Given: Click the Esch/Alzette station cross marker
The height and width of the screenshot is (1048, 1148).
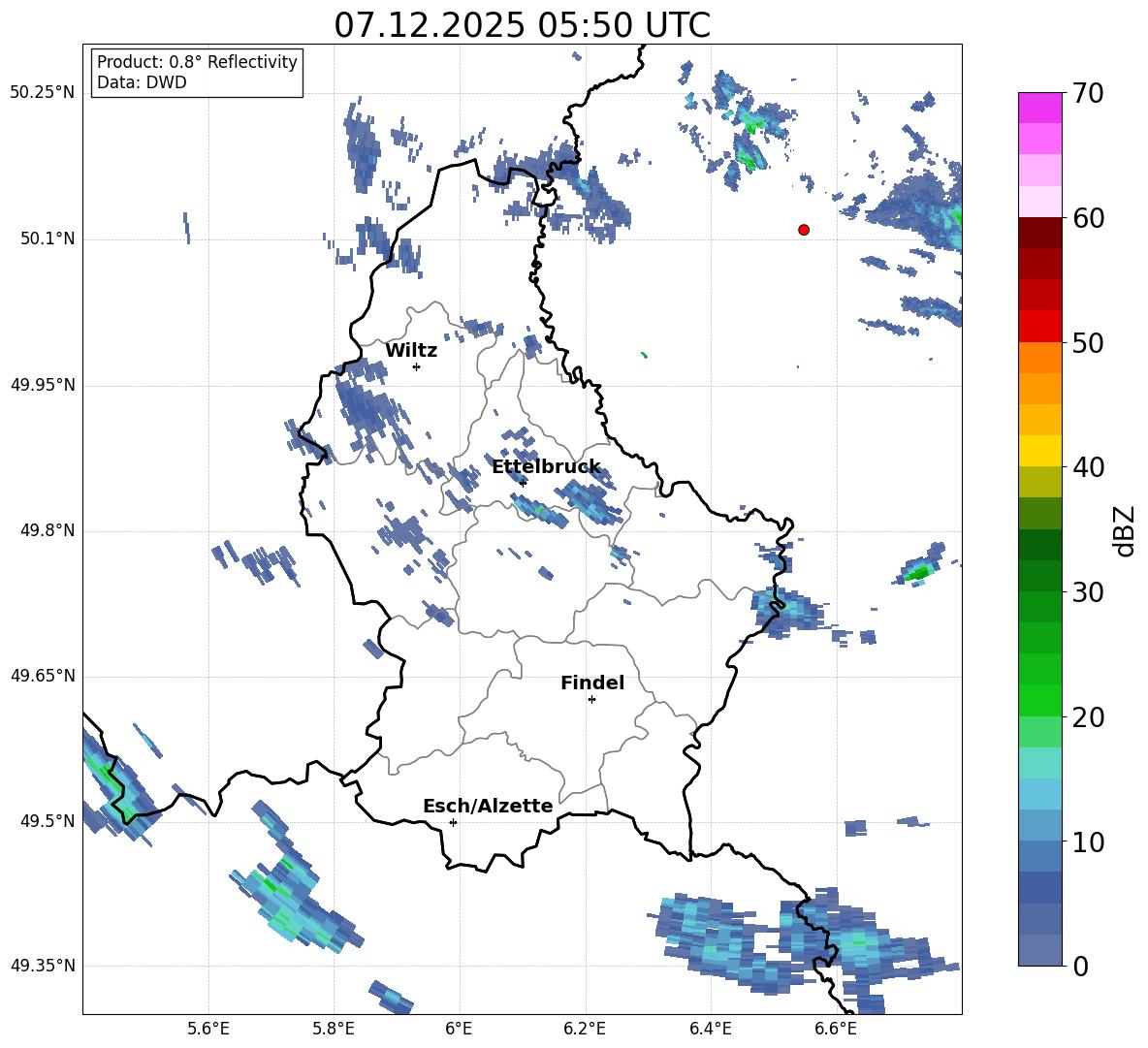Looking at the screenshot, I should pos(453,822).
